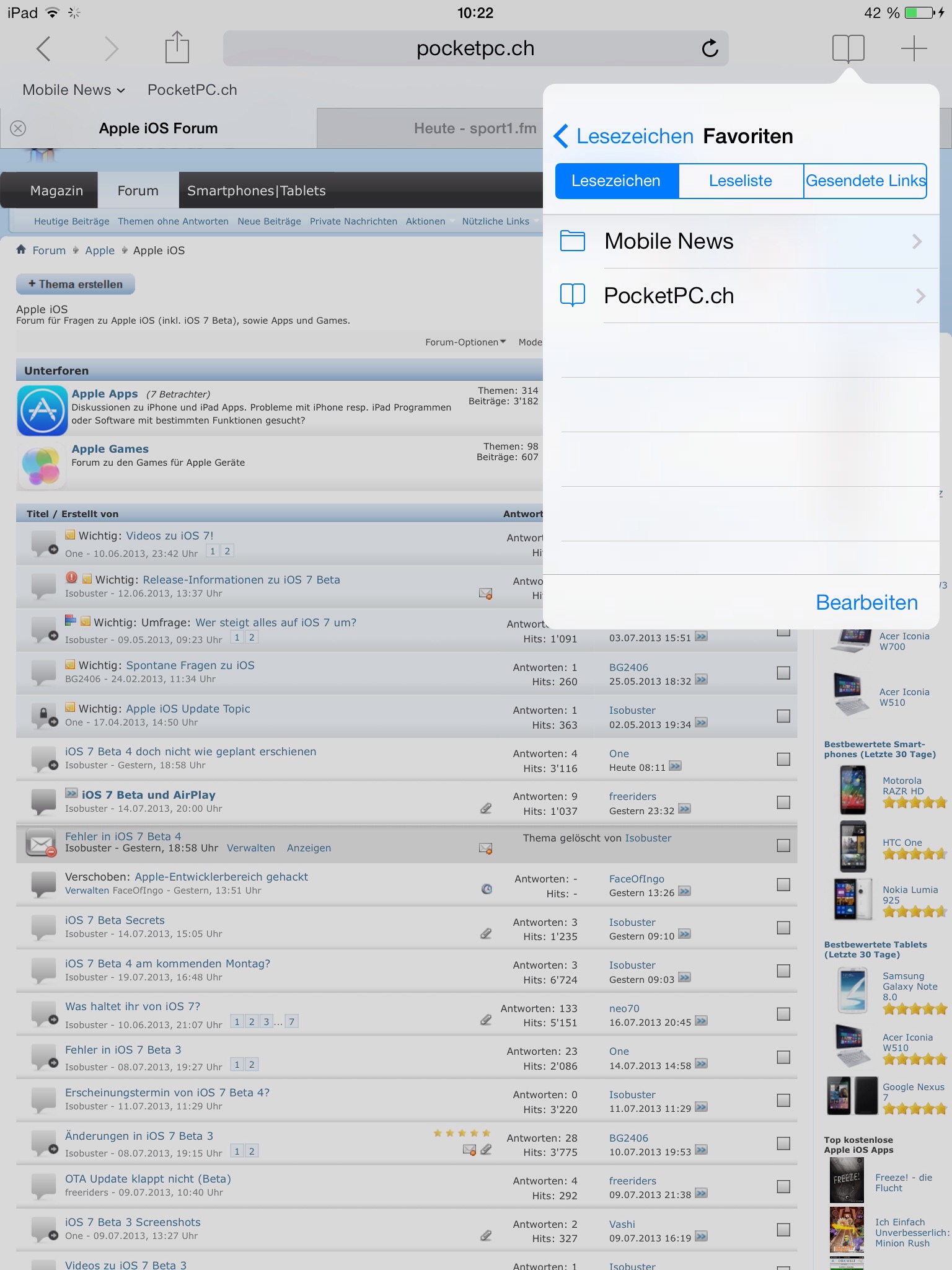Expand the Mobile News favorites dropdown
This screenshot has width=952, height=1270.
[x=74, y=90]
